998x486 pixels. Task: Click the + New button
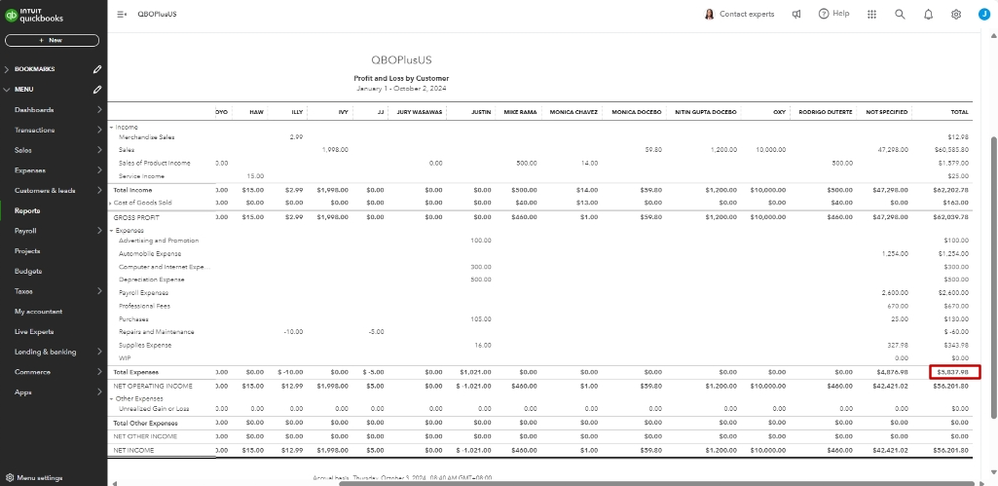pos(52,40)
